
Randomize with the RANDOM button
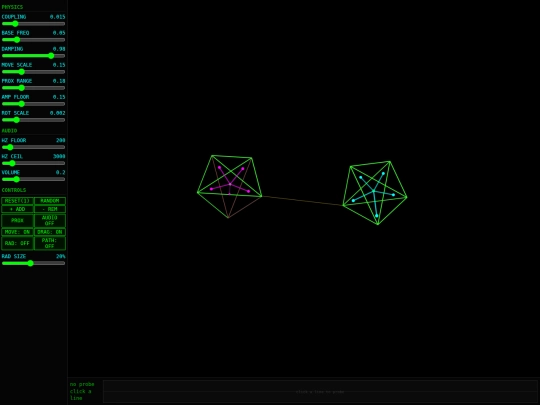pos(50,201)
